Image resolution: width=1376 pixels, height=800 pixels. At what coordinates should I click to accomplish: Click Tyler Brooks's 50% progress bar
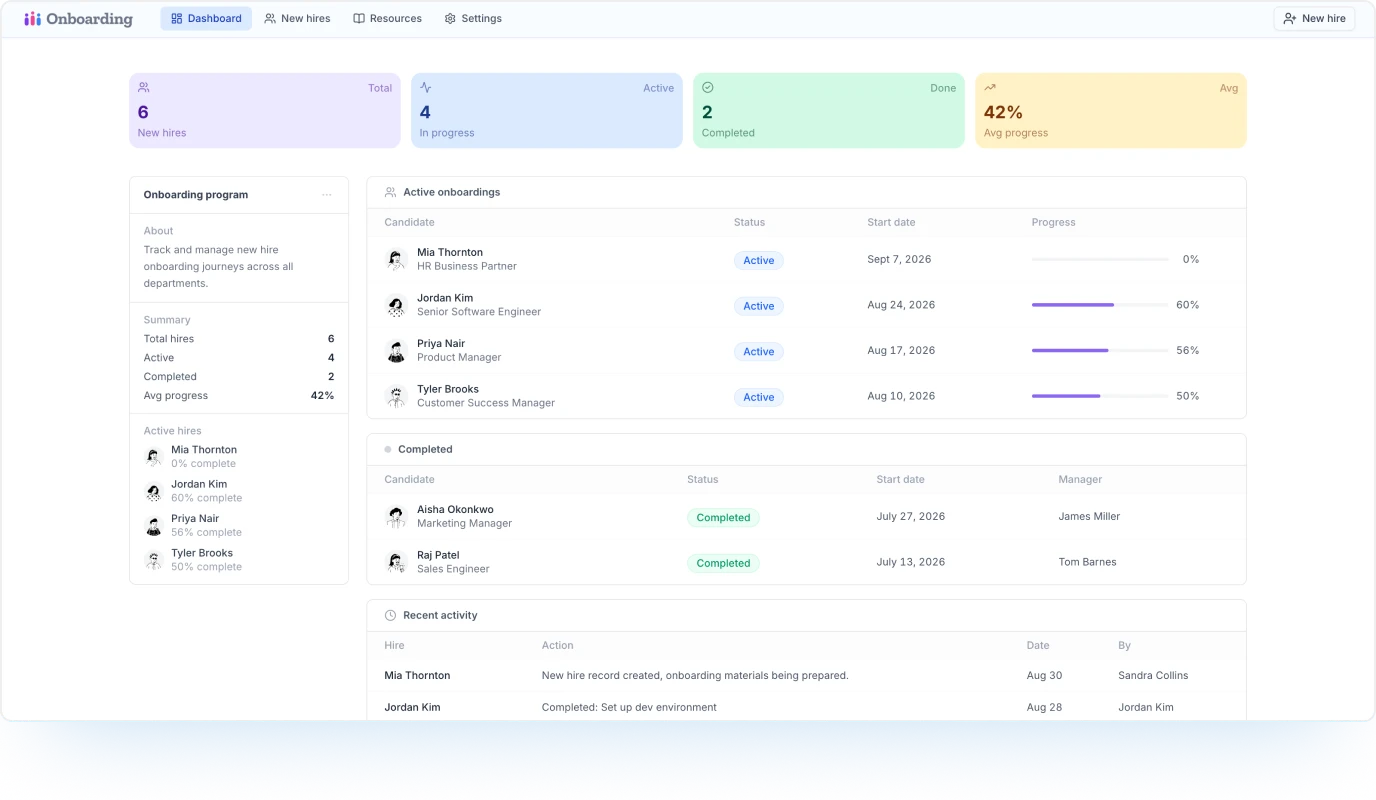point(1100,396)
